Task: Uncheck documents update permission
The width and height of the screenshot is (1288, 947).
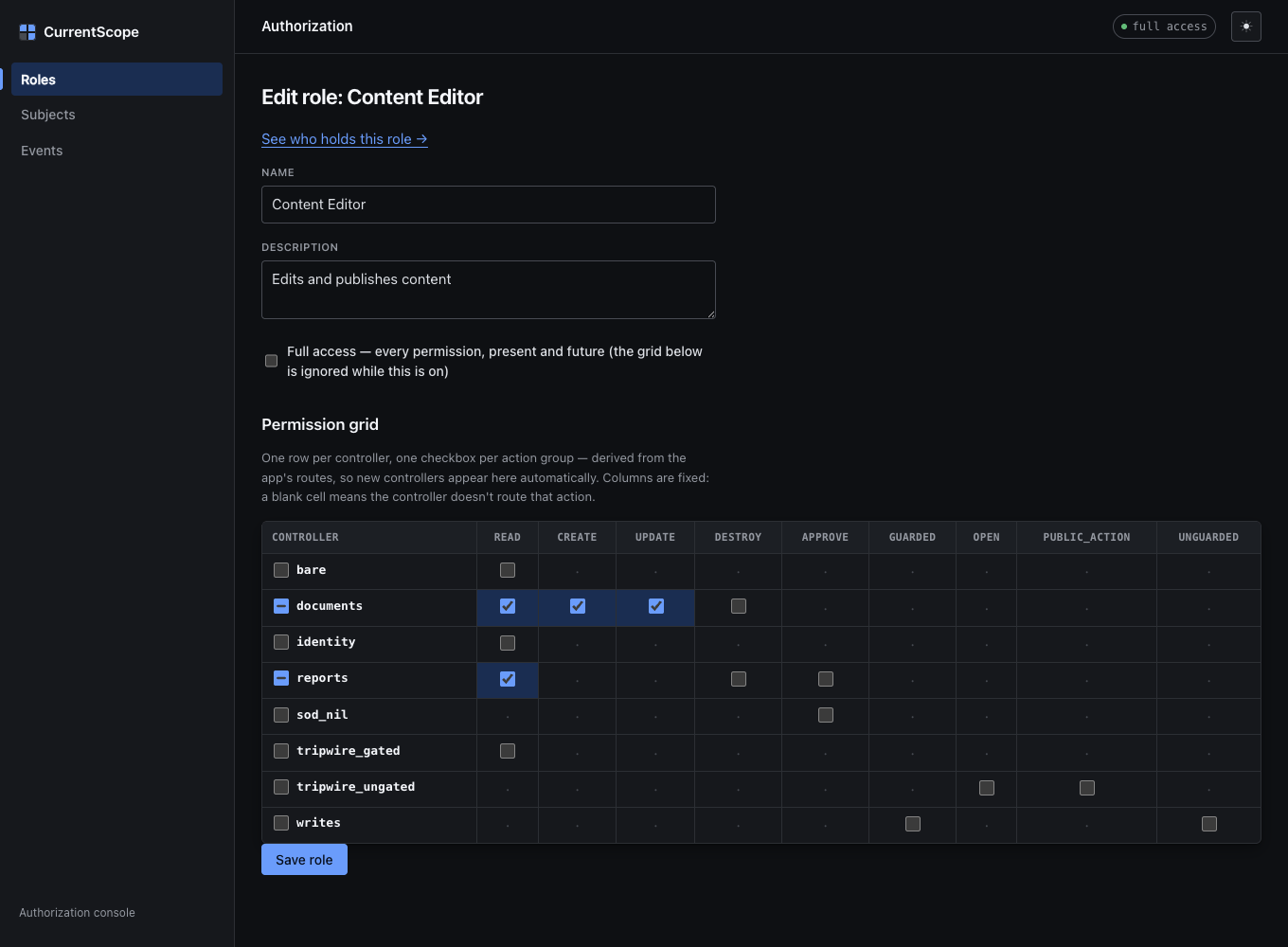Action: click(655, 606)
